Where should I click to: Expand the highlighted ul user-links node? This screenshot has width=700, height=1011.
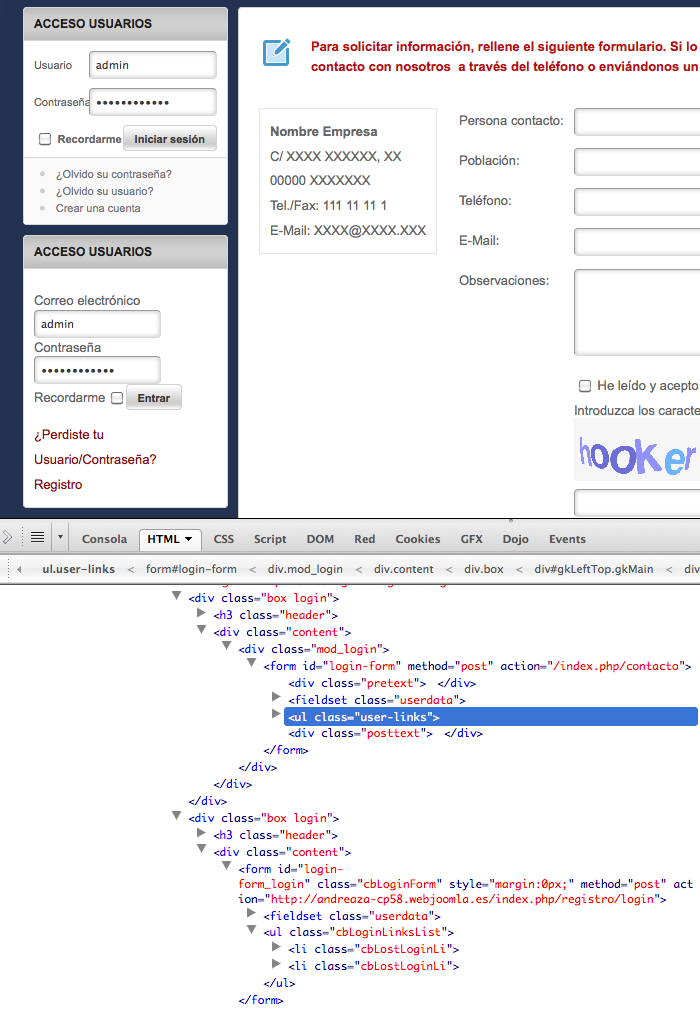[276, 714]
